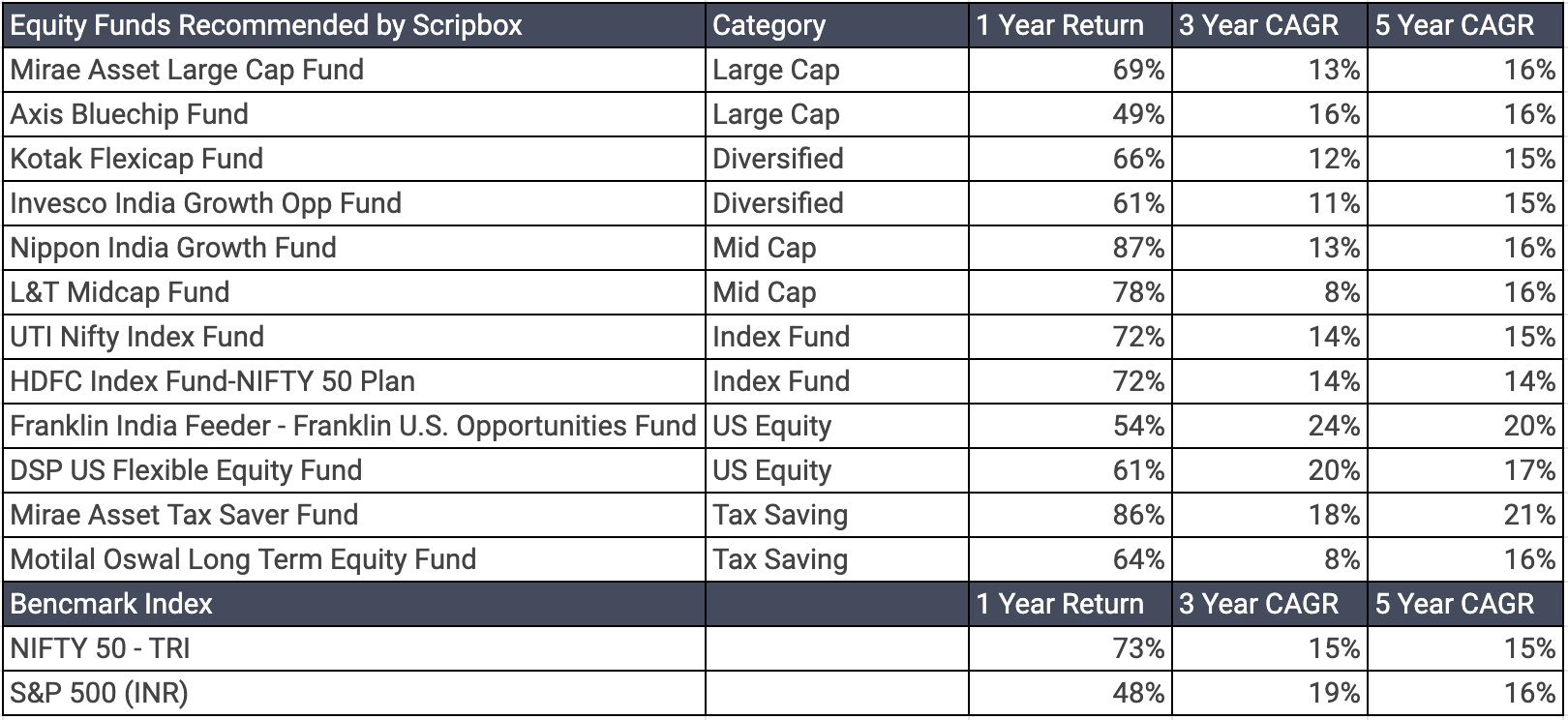Click Franklin India Feeder fund name cell
This screenshot has height=720, width=1568.
pyautogui.click(x=353, y=426)
